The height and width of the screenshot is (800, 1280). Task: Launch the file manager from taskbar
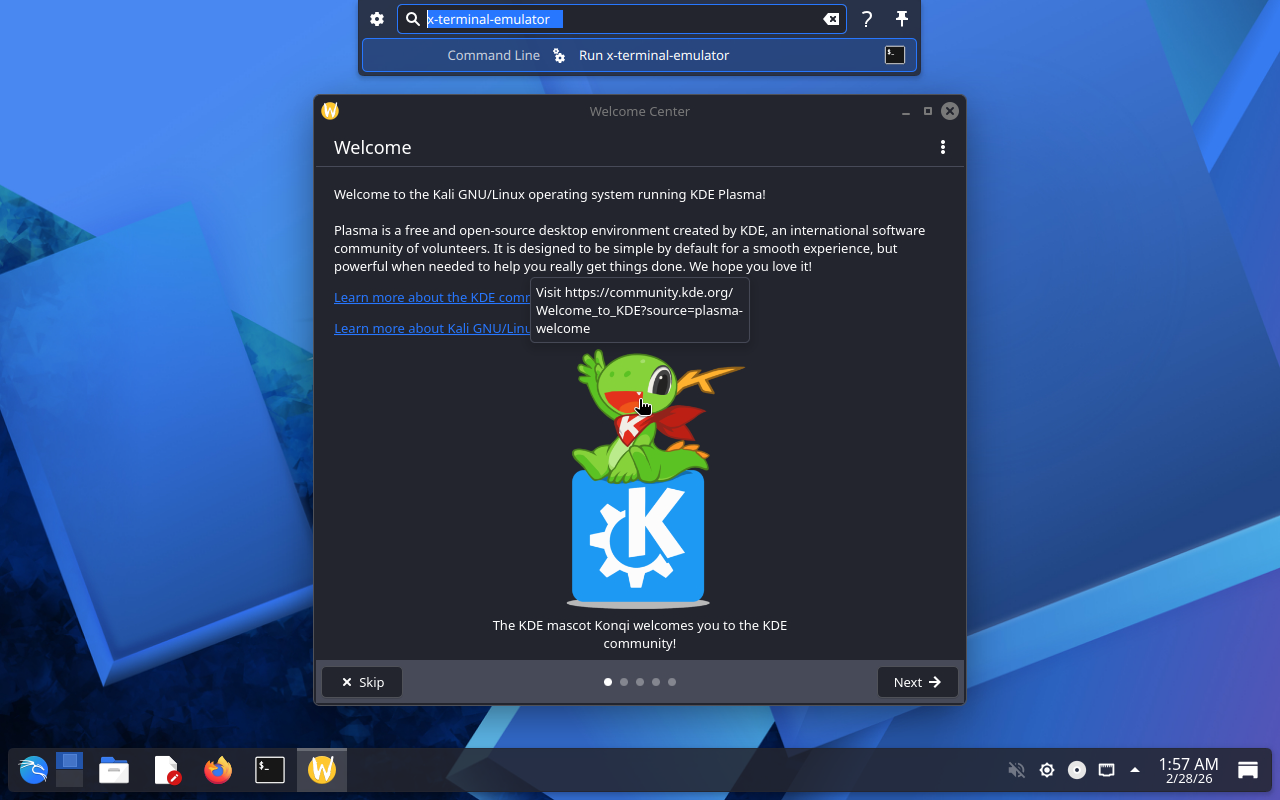click(x=114, y=769)
